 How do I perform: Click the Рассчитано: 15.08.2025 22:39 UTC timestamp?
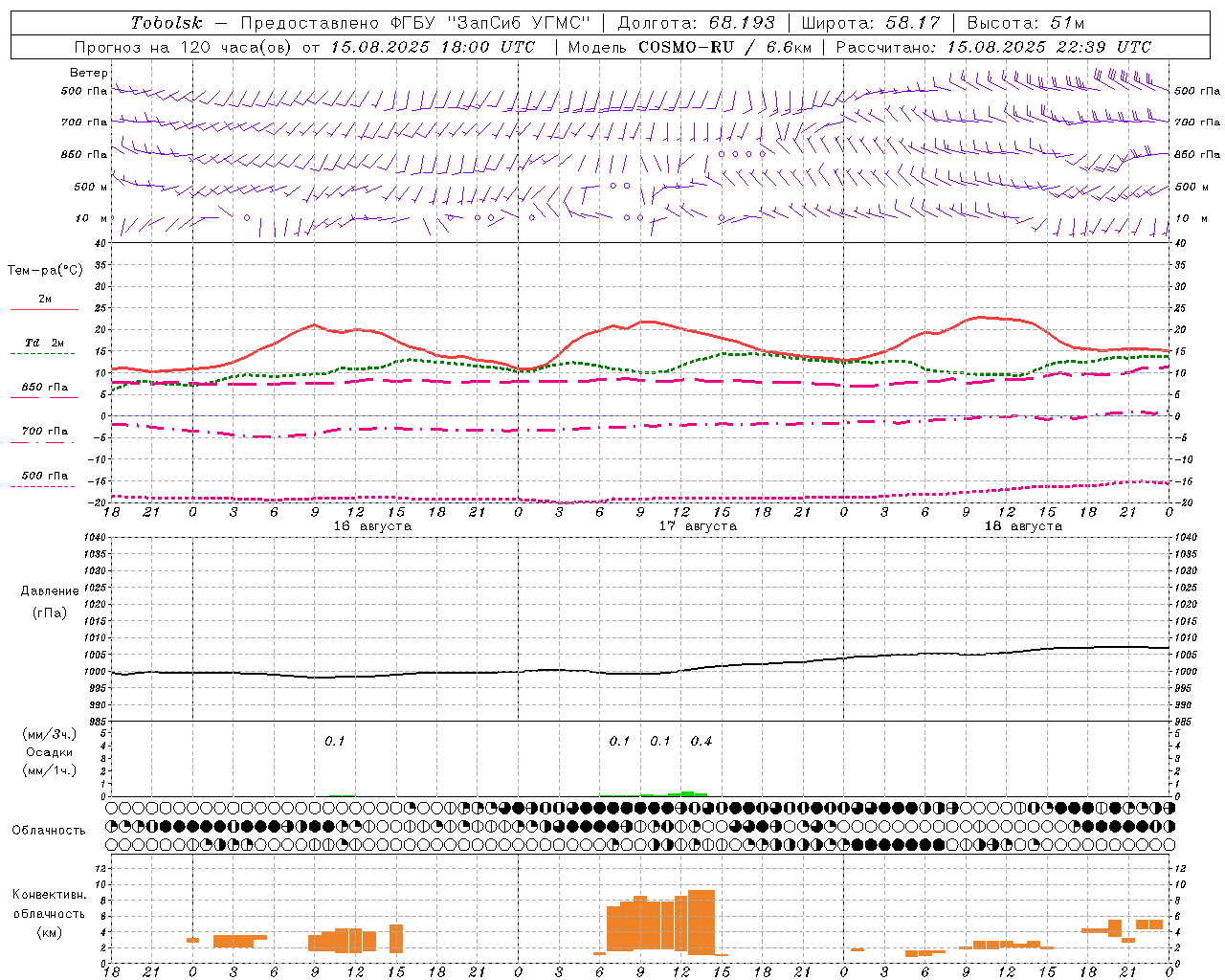pos(993,47)
